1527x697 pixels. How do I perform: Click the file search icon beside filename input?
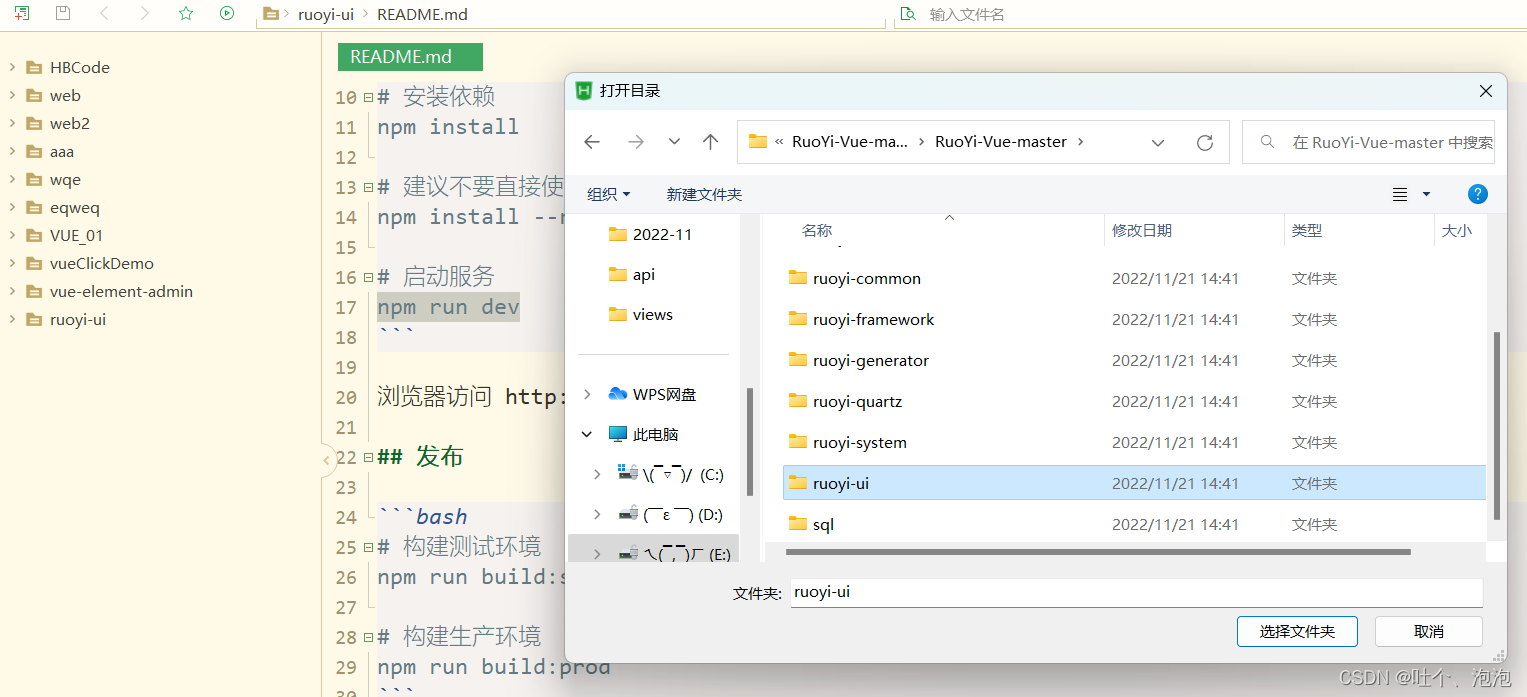(908, 14)
